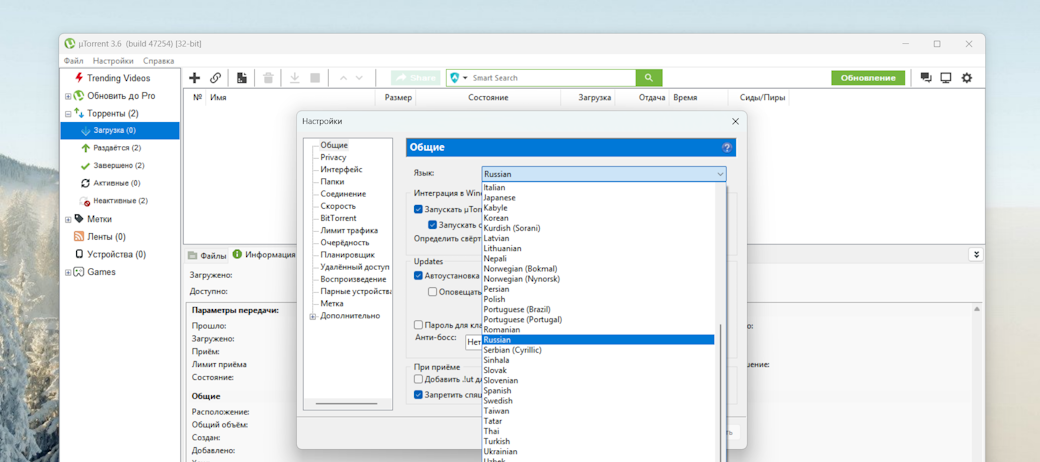Screen dimensions: 1040x462
Task: Click the move down queue arrow
Action: click(359, 78)
